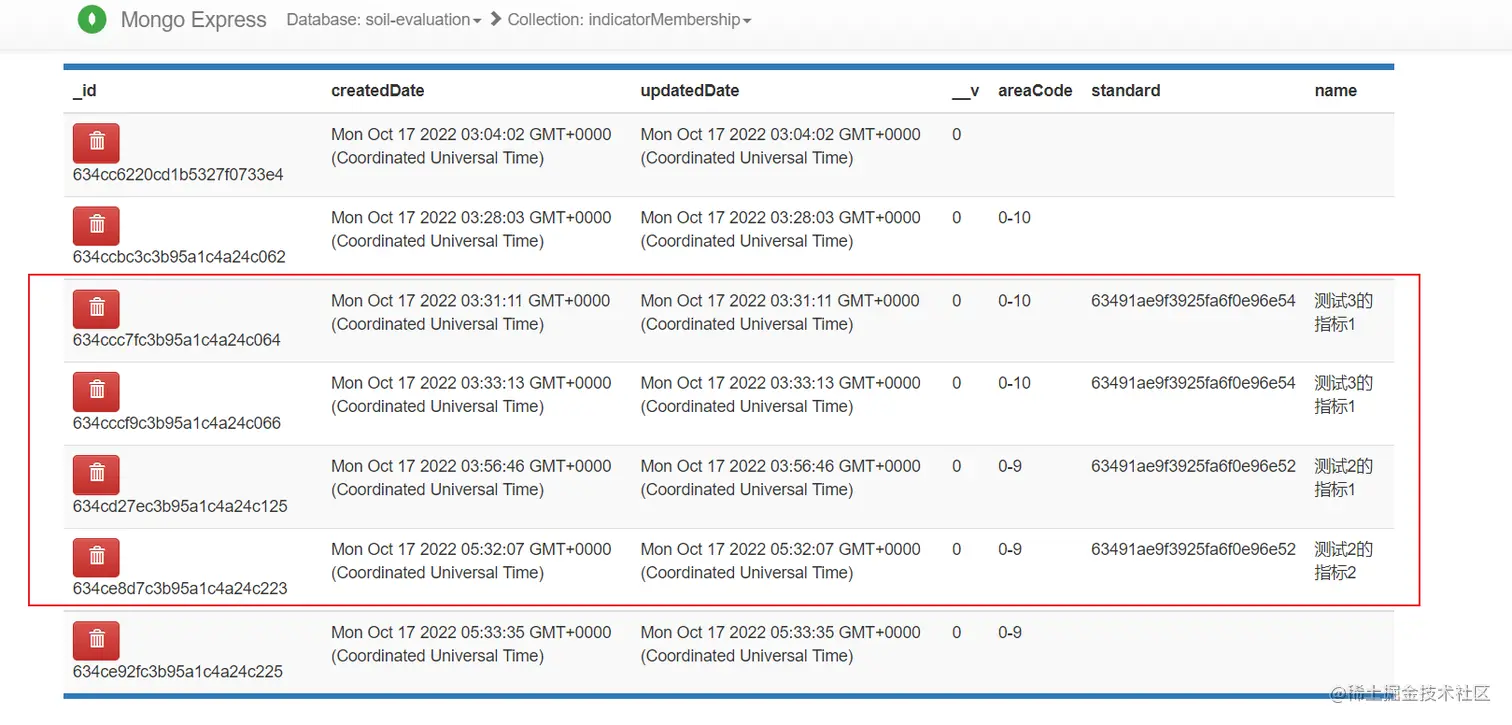This screenshot has height=725, width=1512.
Task: Click standard value in row 634ccc7fc3b95a1c4a24c064
Action: [x=1193, y=300]
